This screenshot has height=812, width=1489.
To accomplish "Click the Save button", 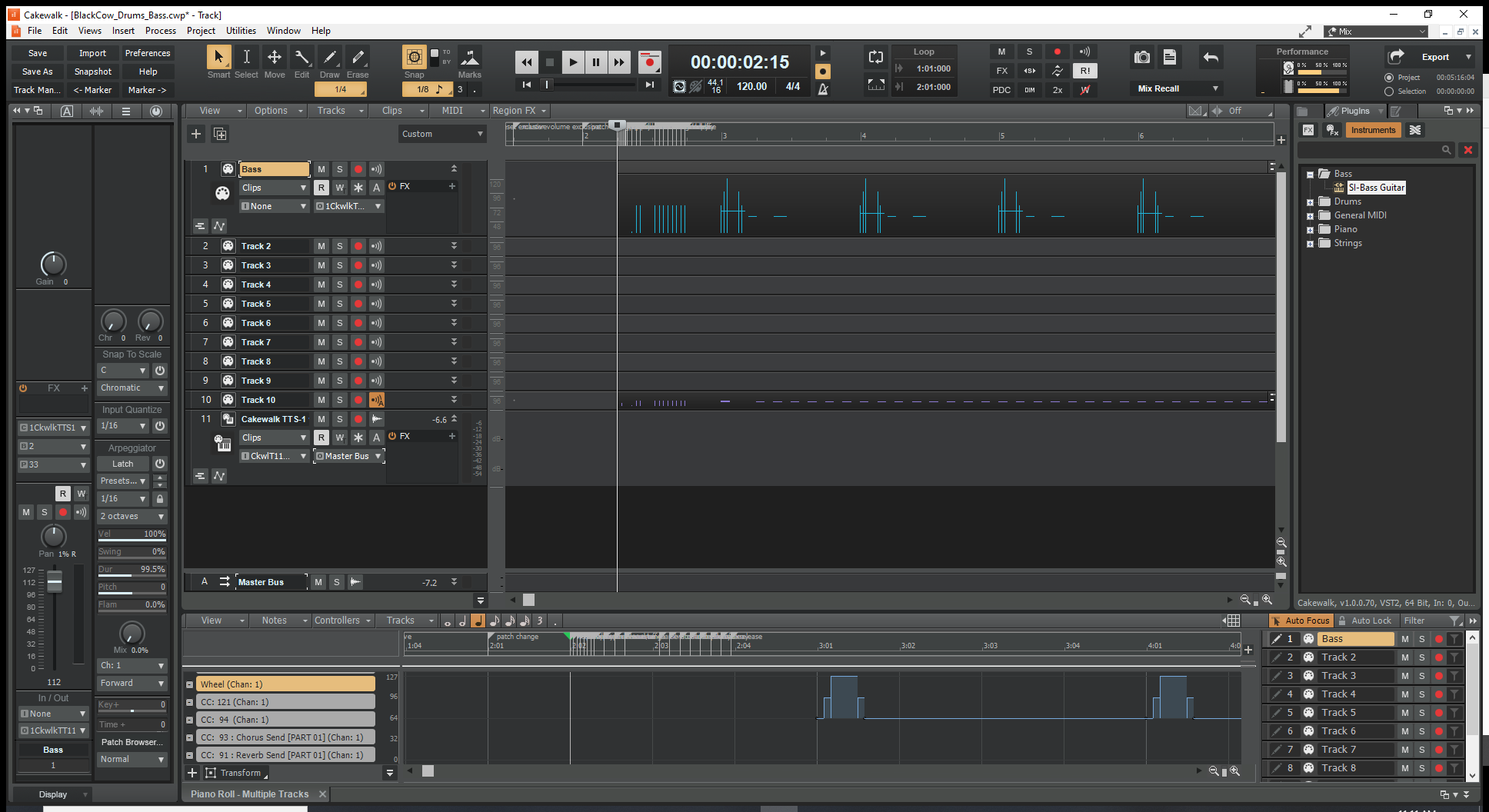I will click(38, 53).
